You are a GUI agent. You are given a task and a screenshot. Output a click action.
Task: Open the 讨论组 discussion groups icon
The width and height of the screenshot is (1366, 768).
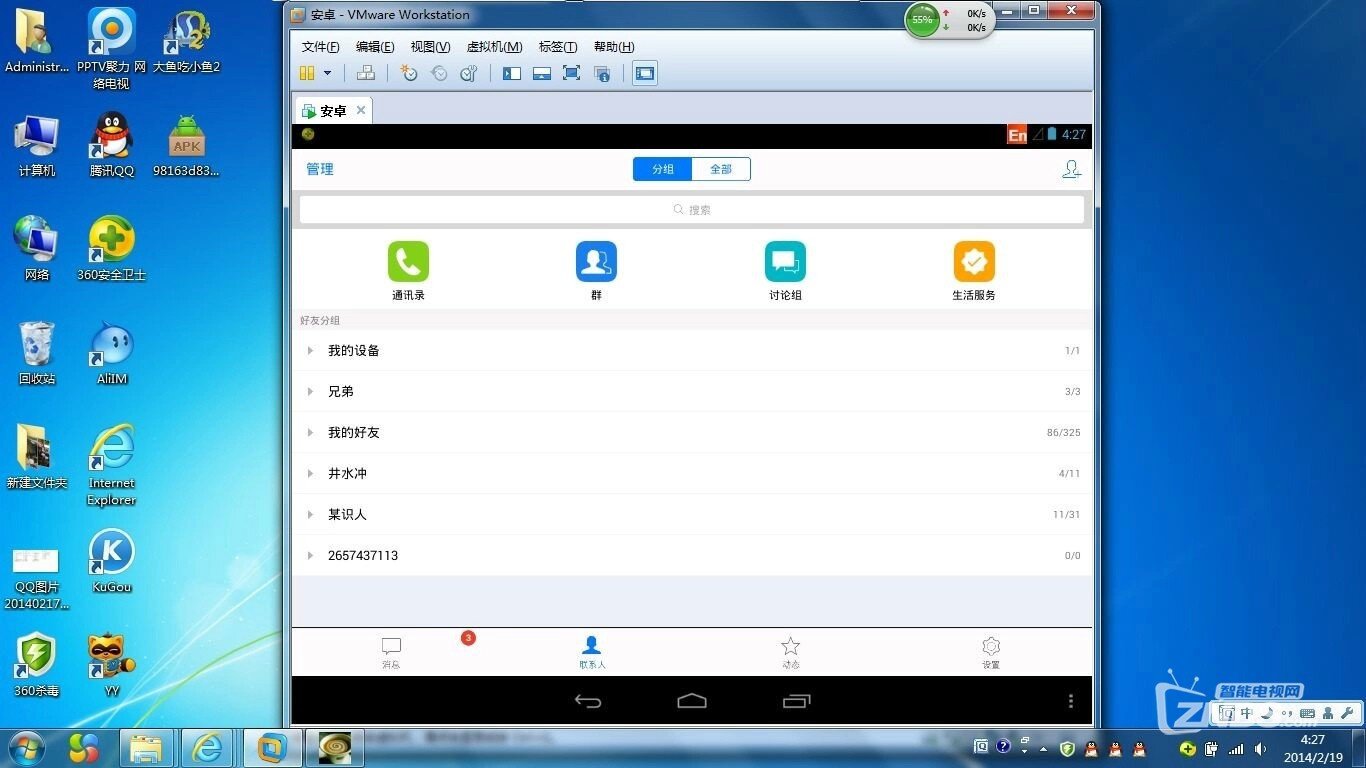[x=785, y=262]
